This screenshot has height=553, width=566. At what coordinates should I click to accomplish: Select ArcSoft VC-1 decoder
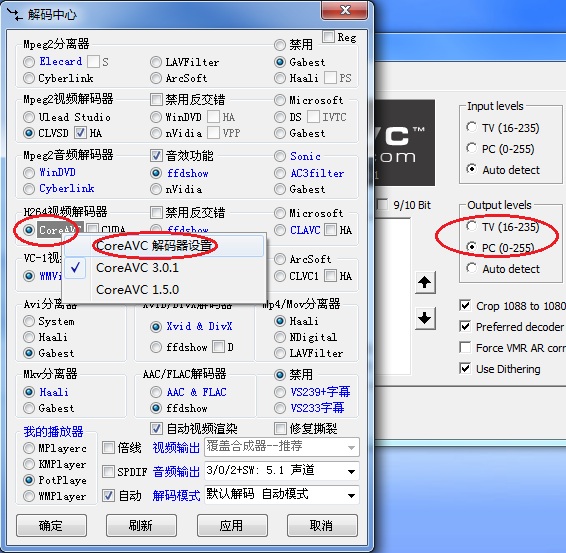click(280, 259)
